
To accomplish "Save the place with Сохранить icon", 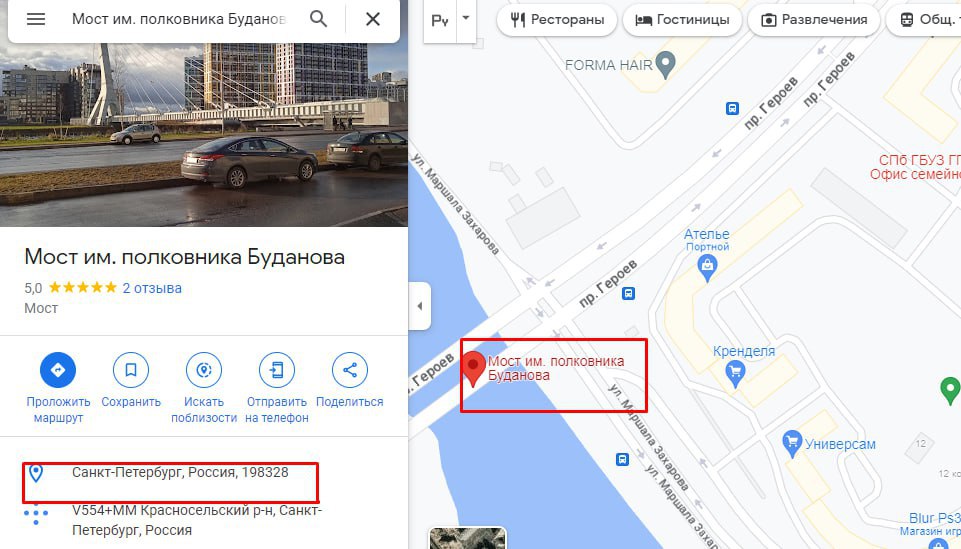I will click(131, 370).
